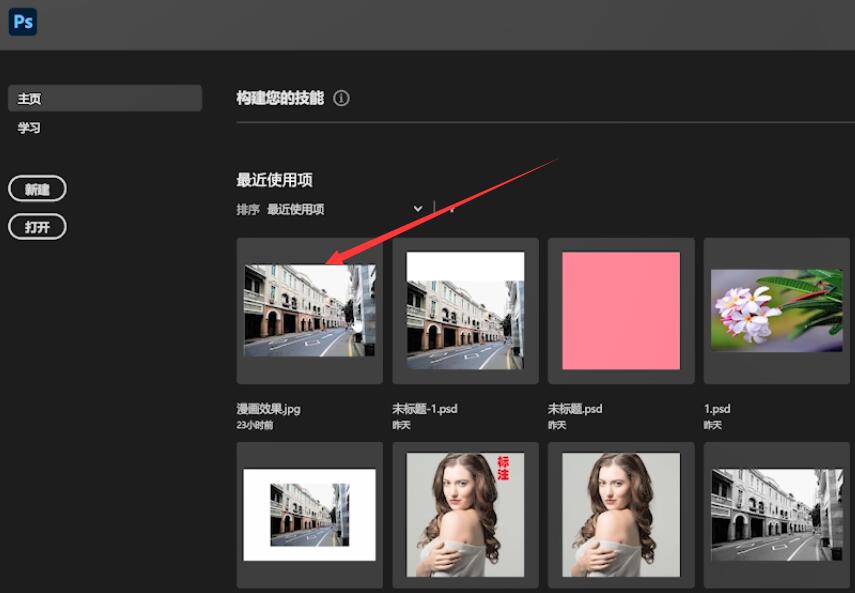
Task: Click the file name 未标题.psd
Action: 575,408
